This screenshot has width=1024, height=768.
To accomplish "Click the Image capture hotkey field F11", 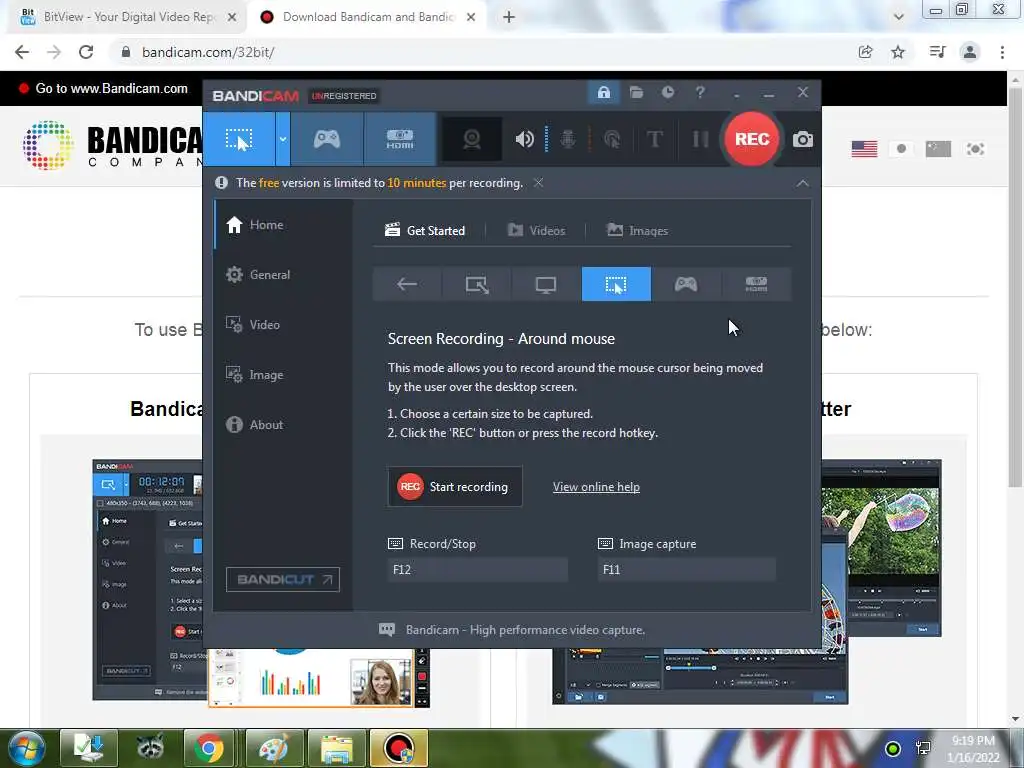I will [686, 569].
